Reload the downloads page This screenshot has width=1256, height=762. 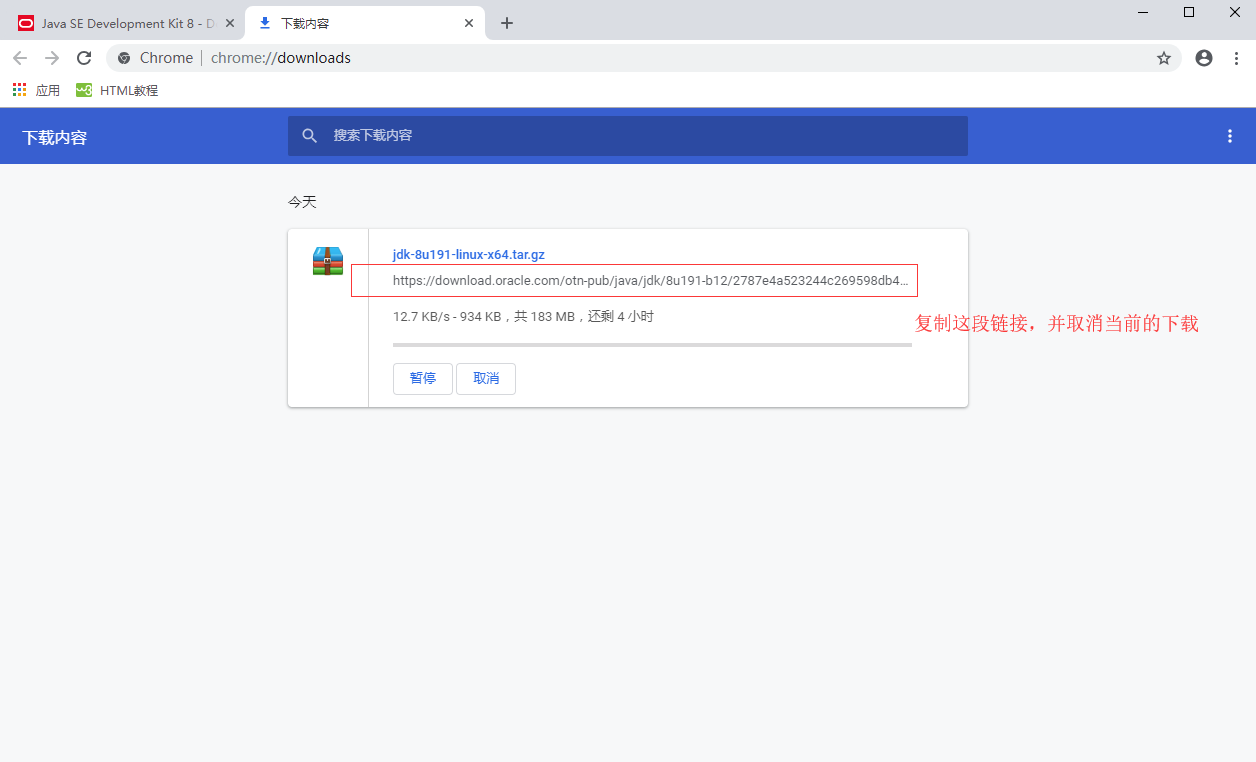[84, 58]
